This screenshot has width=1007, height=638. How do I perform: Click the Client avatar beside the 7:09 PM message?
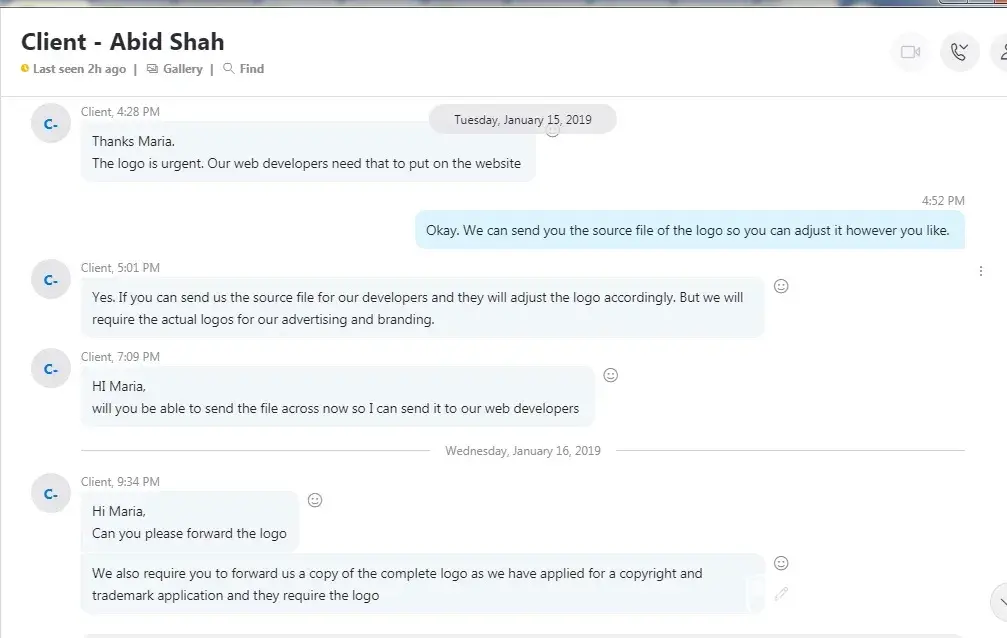coord(50,368)
